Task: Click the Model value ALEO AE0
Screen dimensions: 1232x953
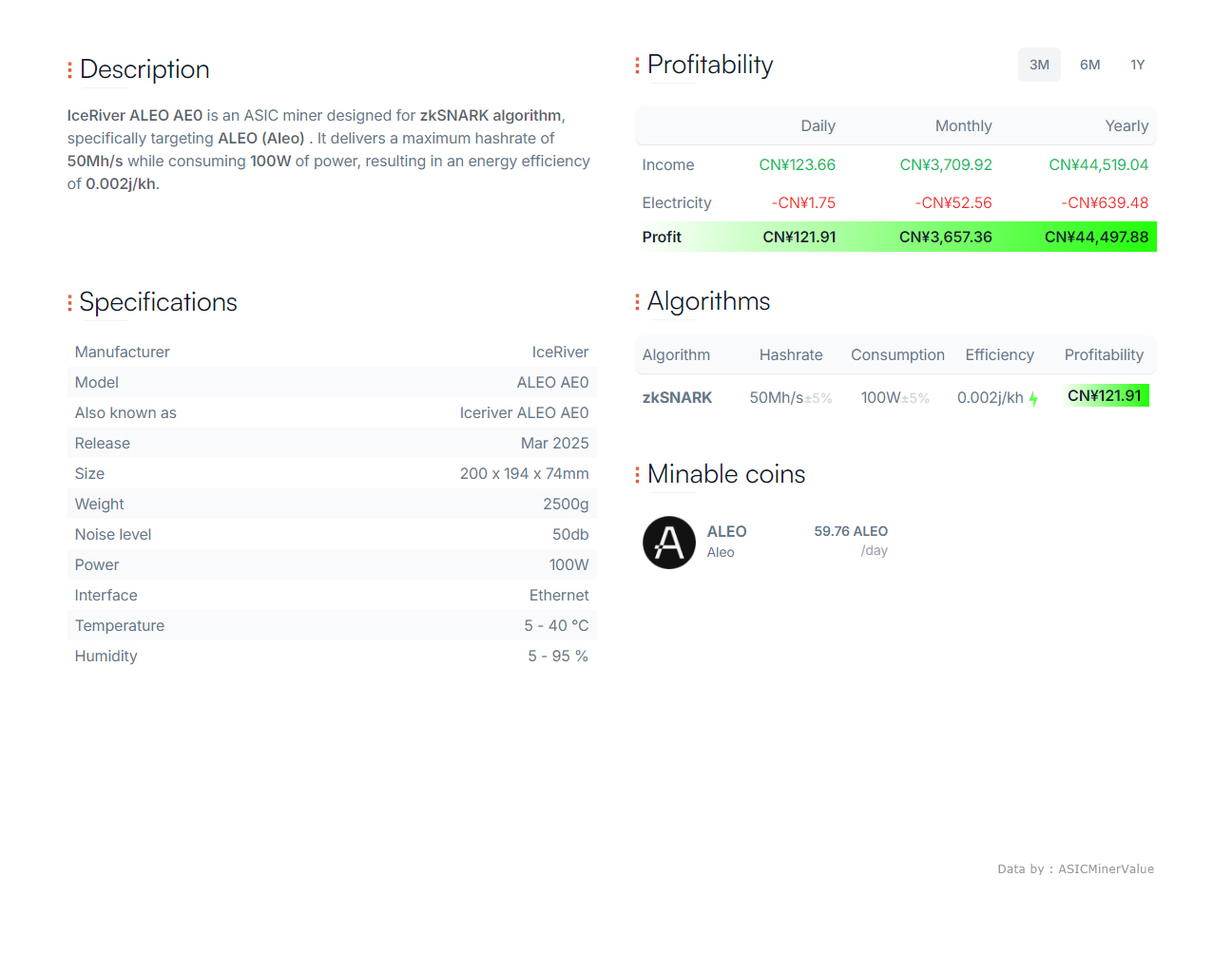Action: coord(552,382)
